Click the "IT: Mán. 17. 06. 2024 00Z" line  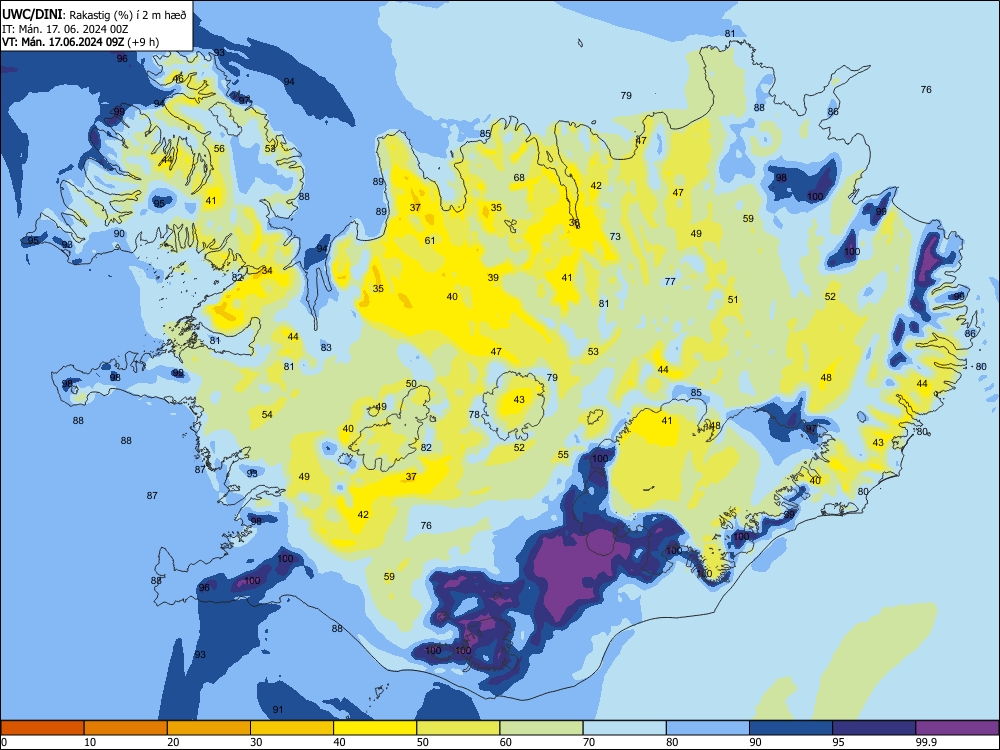(65, 29)
